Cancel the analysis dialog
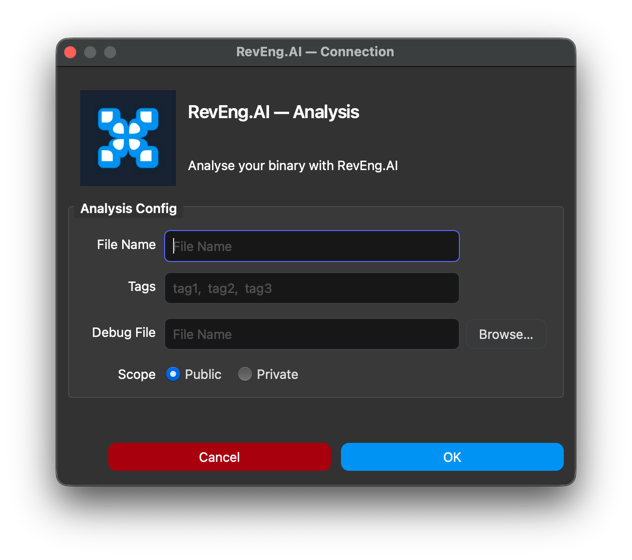Viewport: 632px width, 560px height. point(219,457)
